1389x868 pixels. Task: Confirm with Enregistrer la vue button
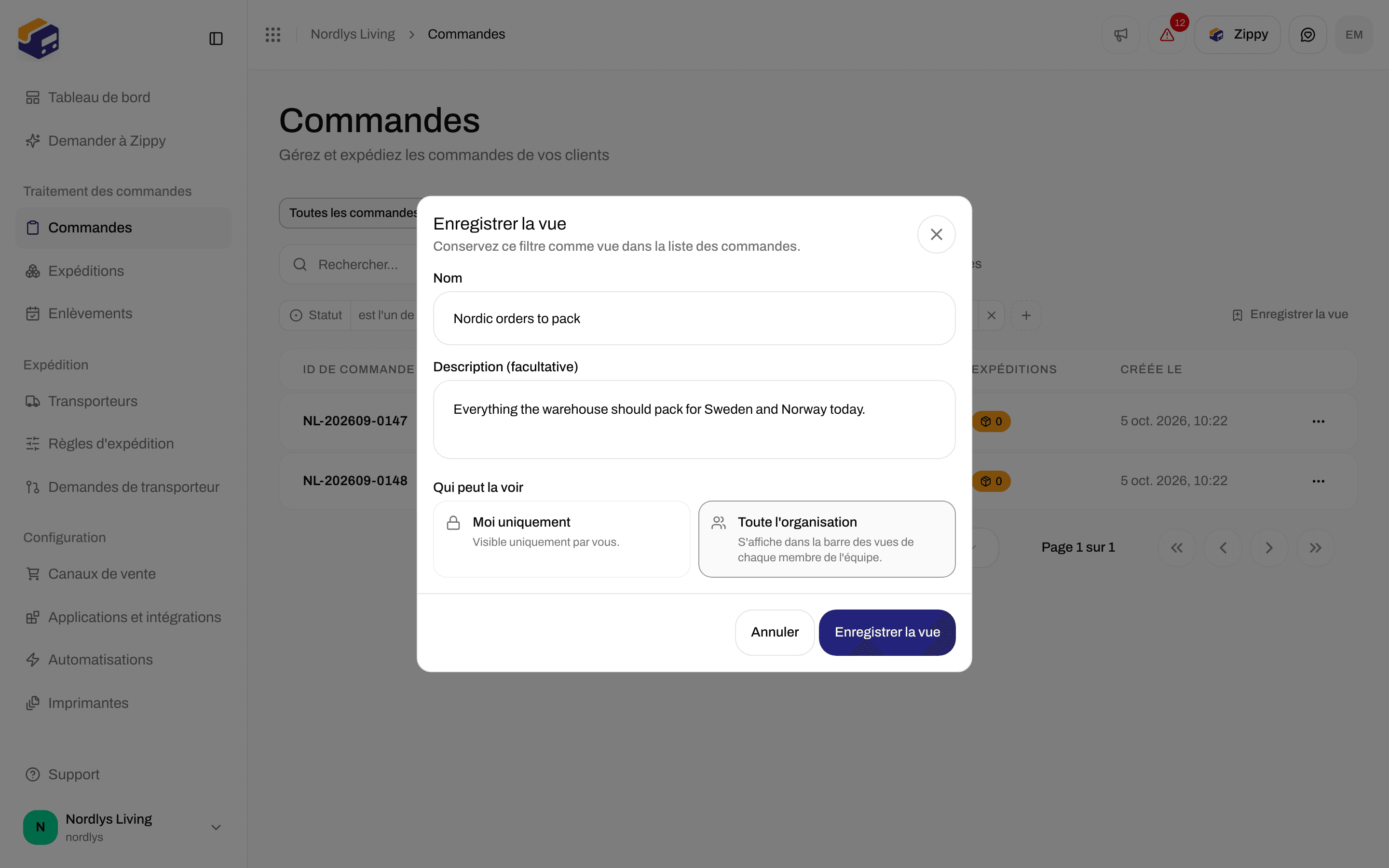pos(887,632)
